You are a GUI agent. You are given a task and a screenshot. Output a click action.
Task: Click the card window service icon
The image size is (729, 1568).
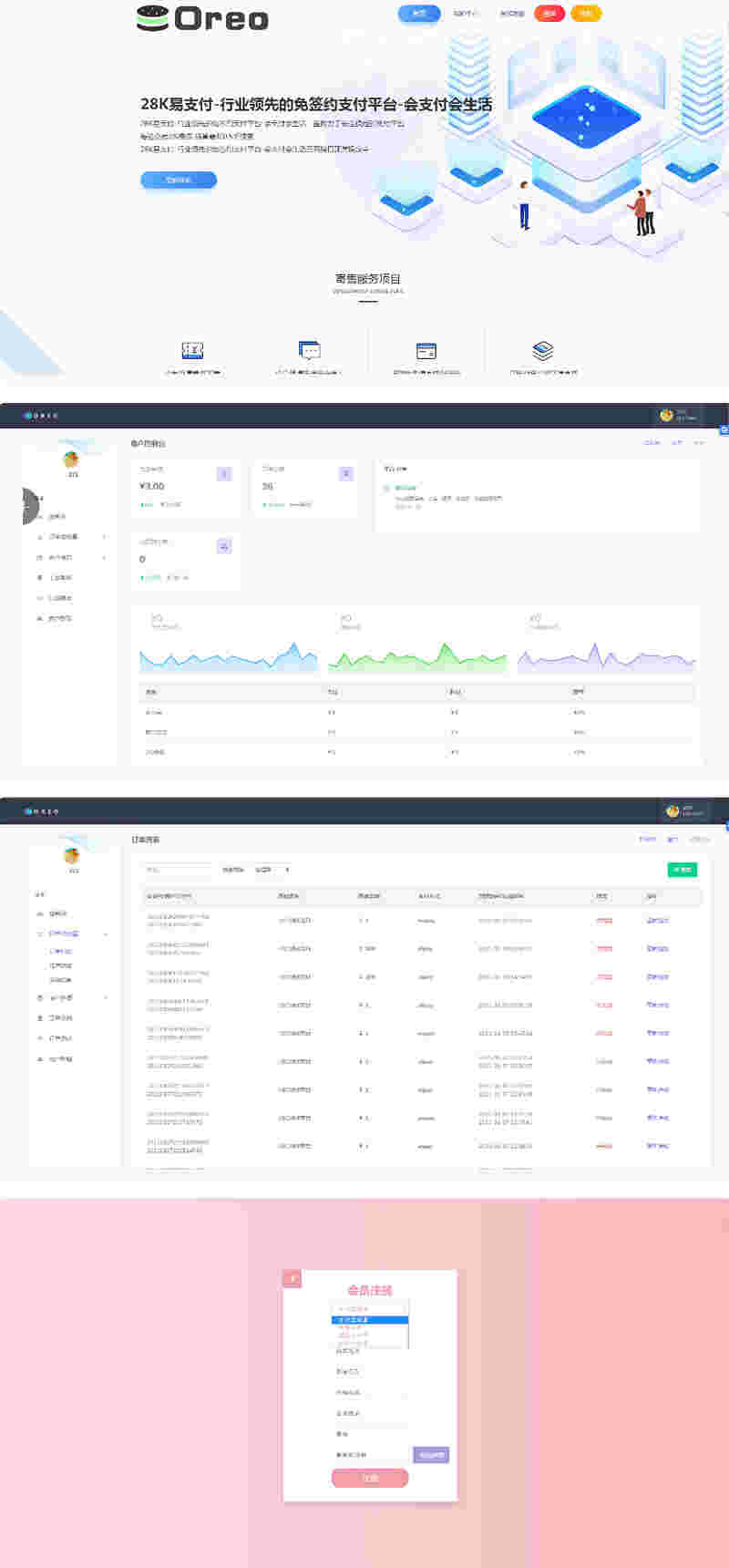coord(426,351)
